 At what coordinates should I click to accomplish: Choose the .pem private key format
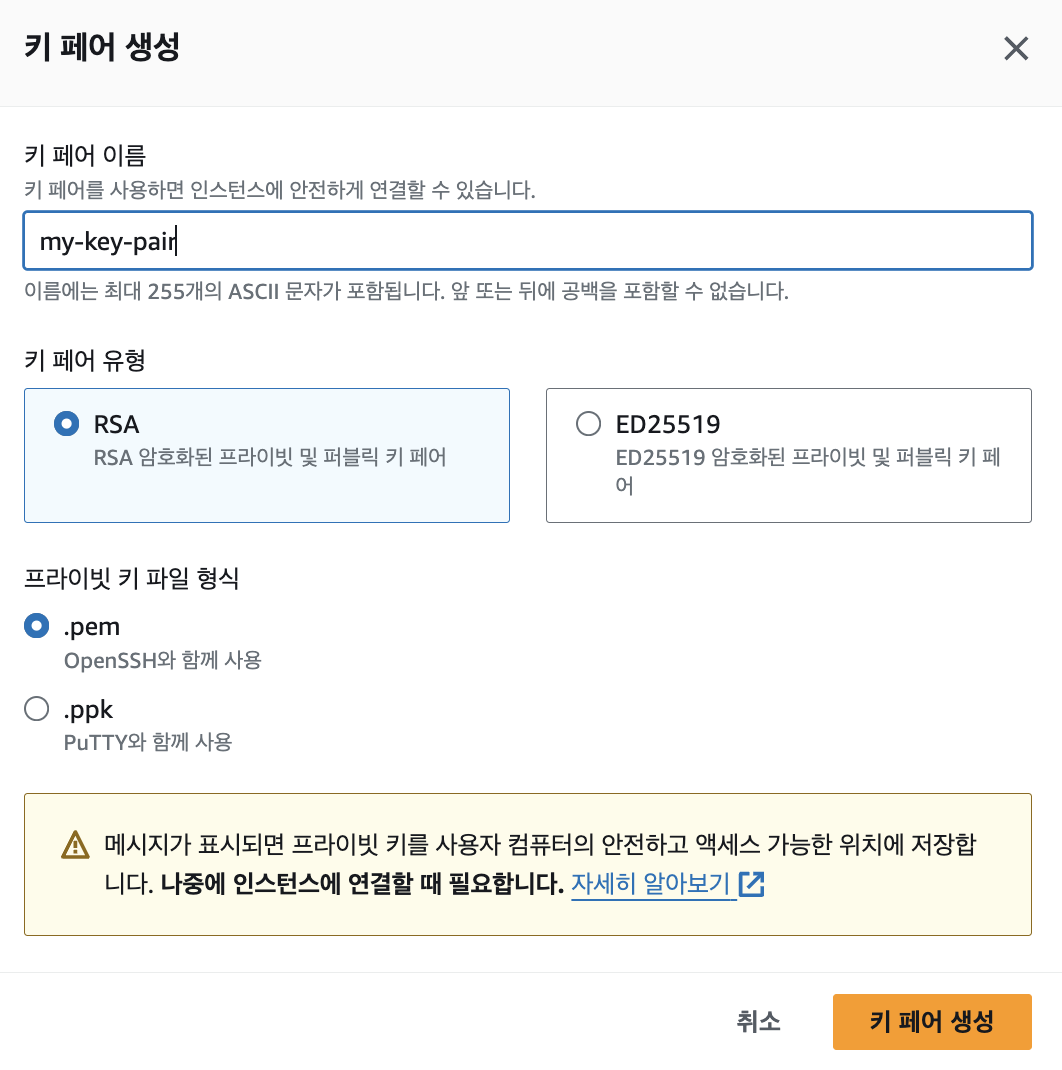pyautogui.click(x=35, y=625)
